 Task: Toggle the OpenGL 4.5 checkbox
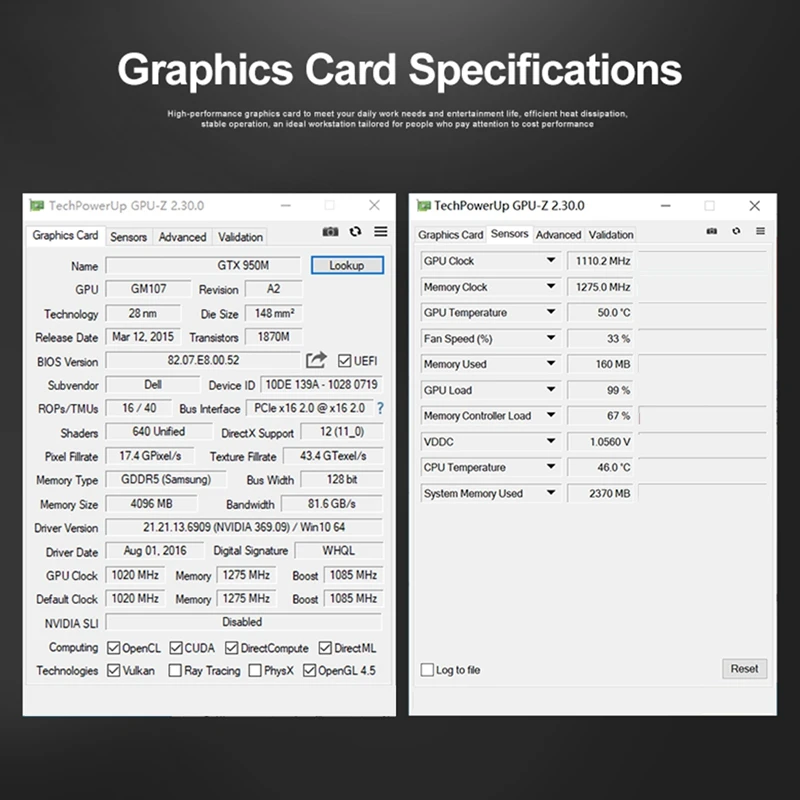(309, 670)
